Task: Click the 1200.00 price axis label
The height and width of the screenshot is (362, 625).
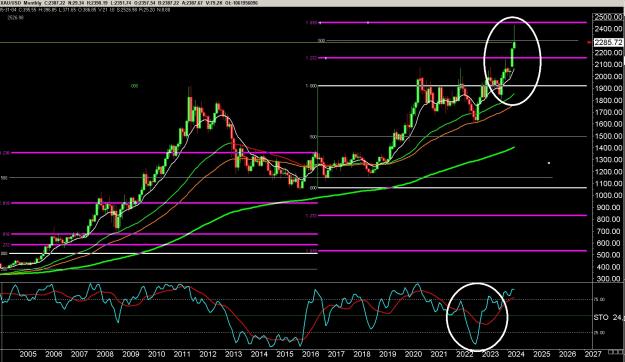Action: point(608,172)
